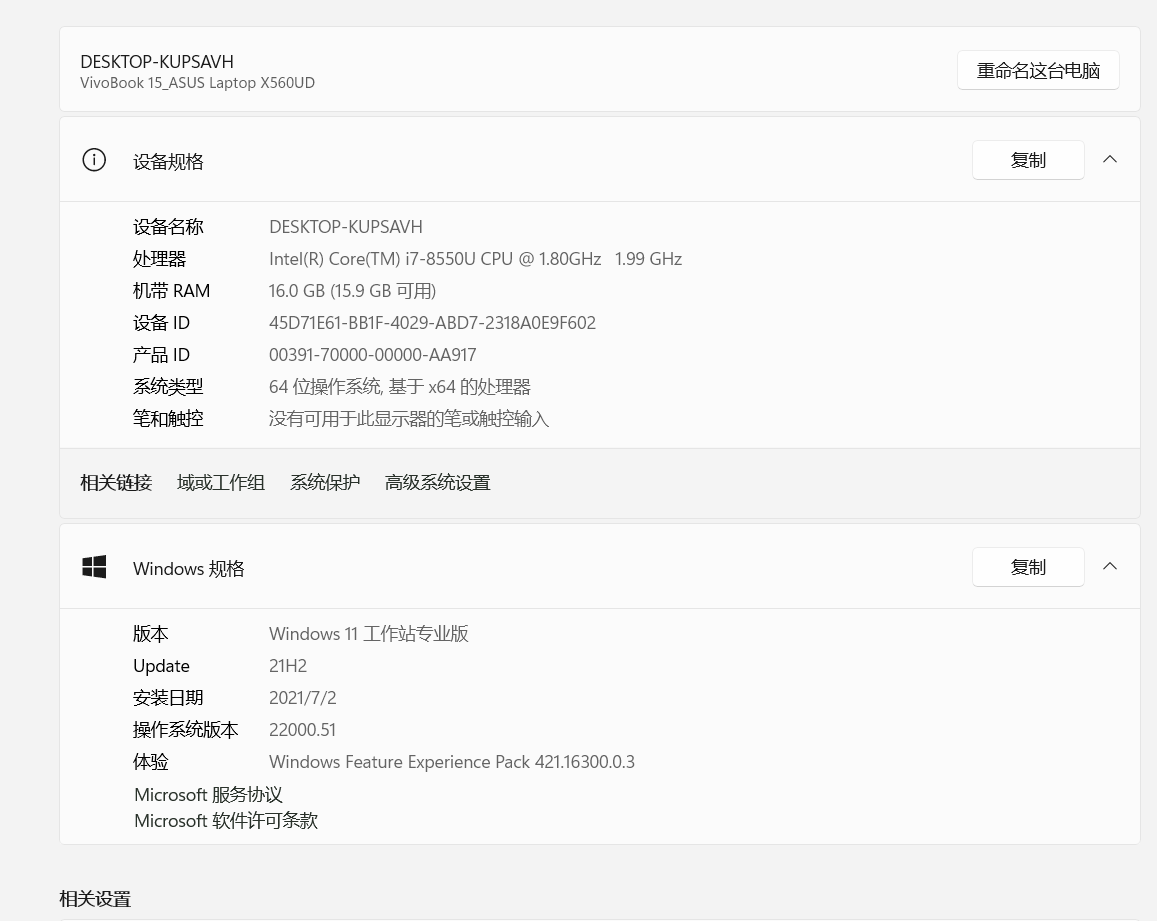Image resolution: width=1157 pixels, height=921 pixels.
Task: Click the device specifications info icon
Action: tap(94, 159)
